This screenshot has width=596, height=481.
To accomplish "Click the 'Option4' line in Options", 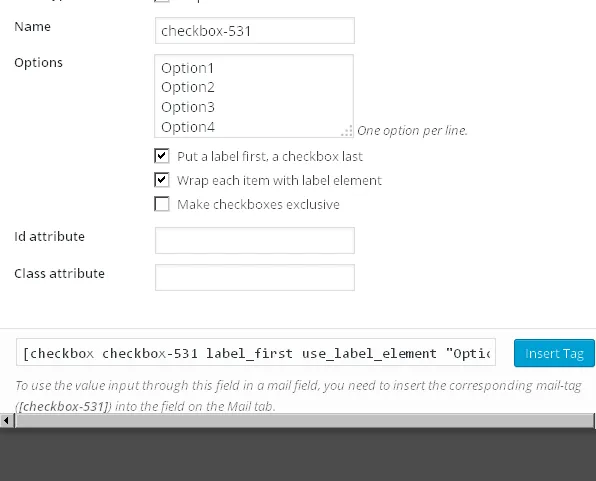I will [x=188, y=127].
